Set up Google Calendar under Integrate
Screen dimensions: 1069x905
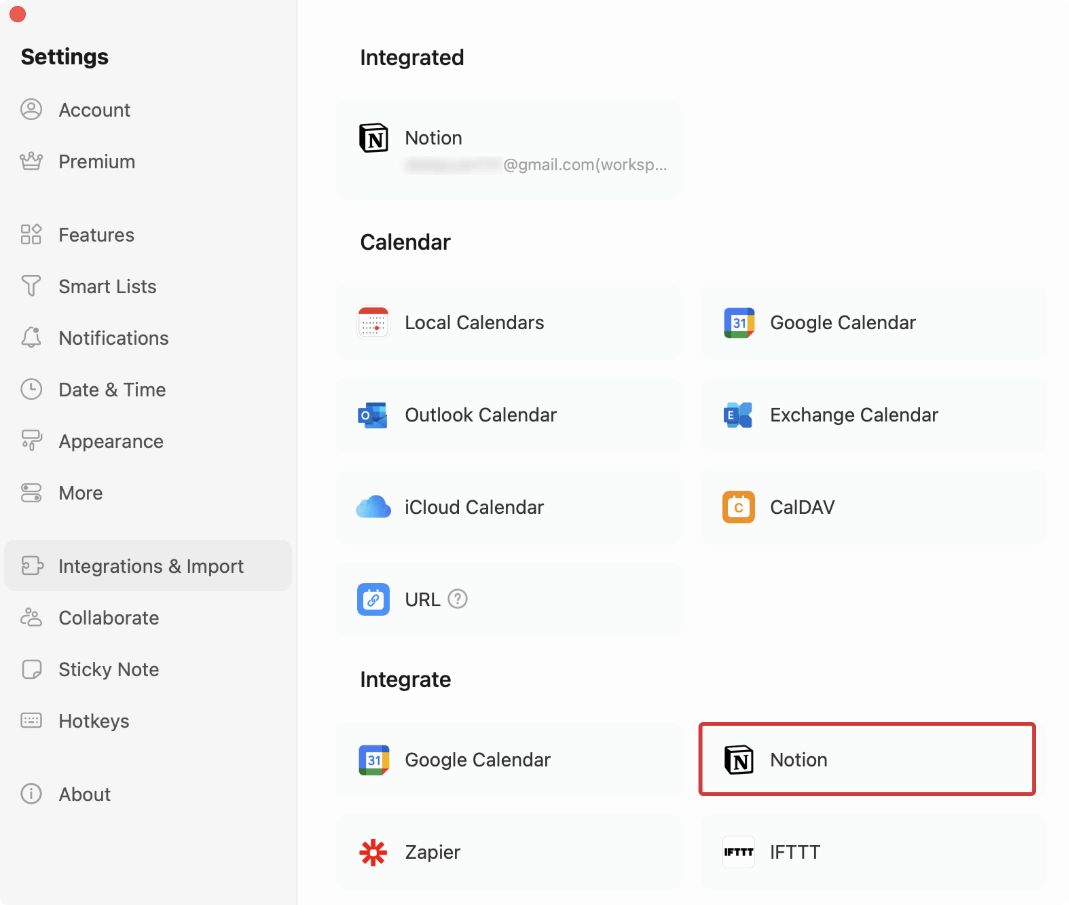(477, 760)
